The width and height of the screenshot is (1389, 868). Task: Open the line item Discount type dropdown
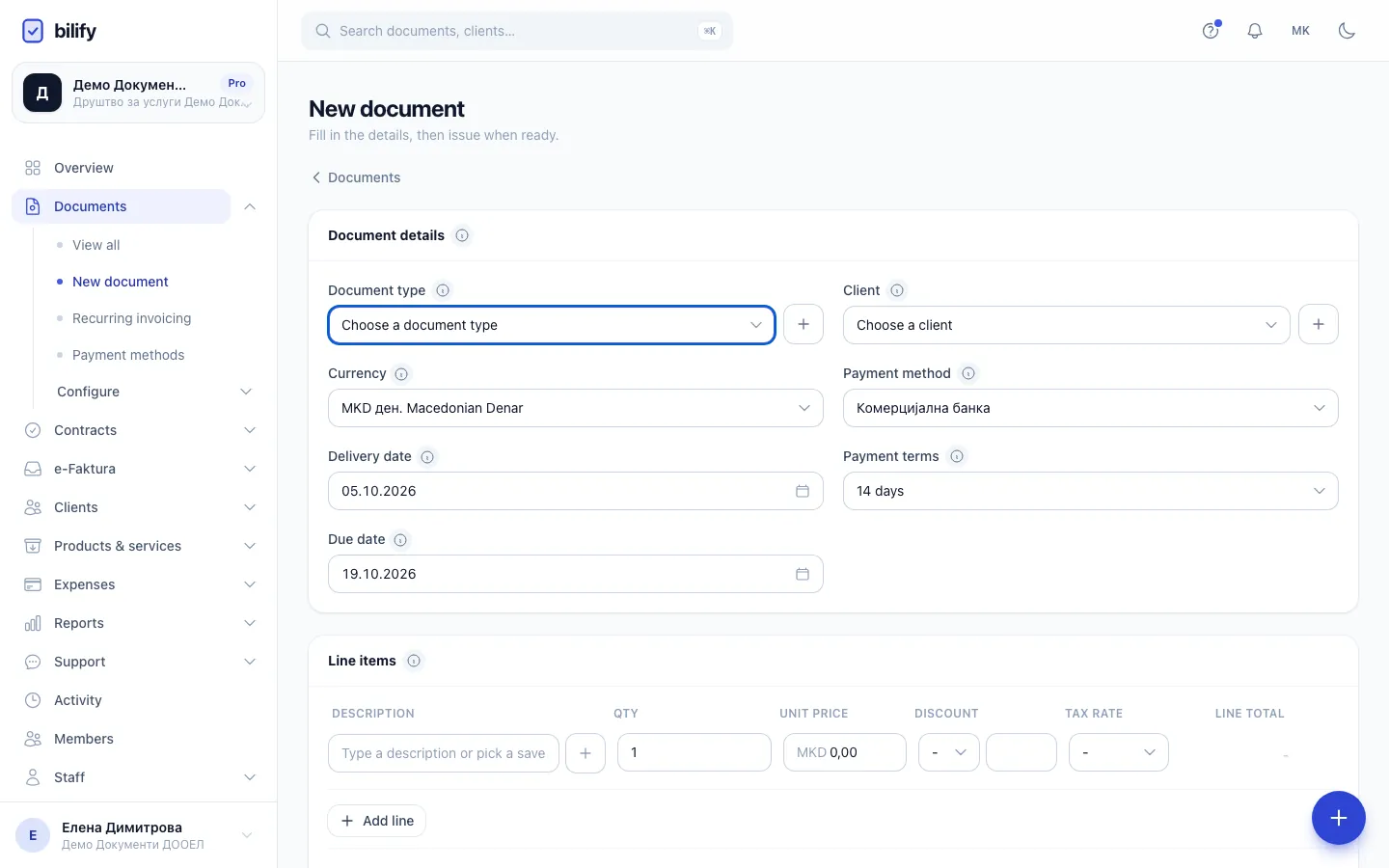click(949, 752)
